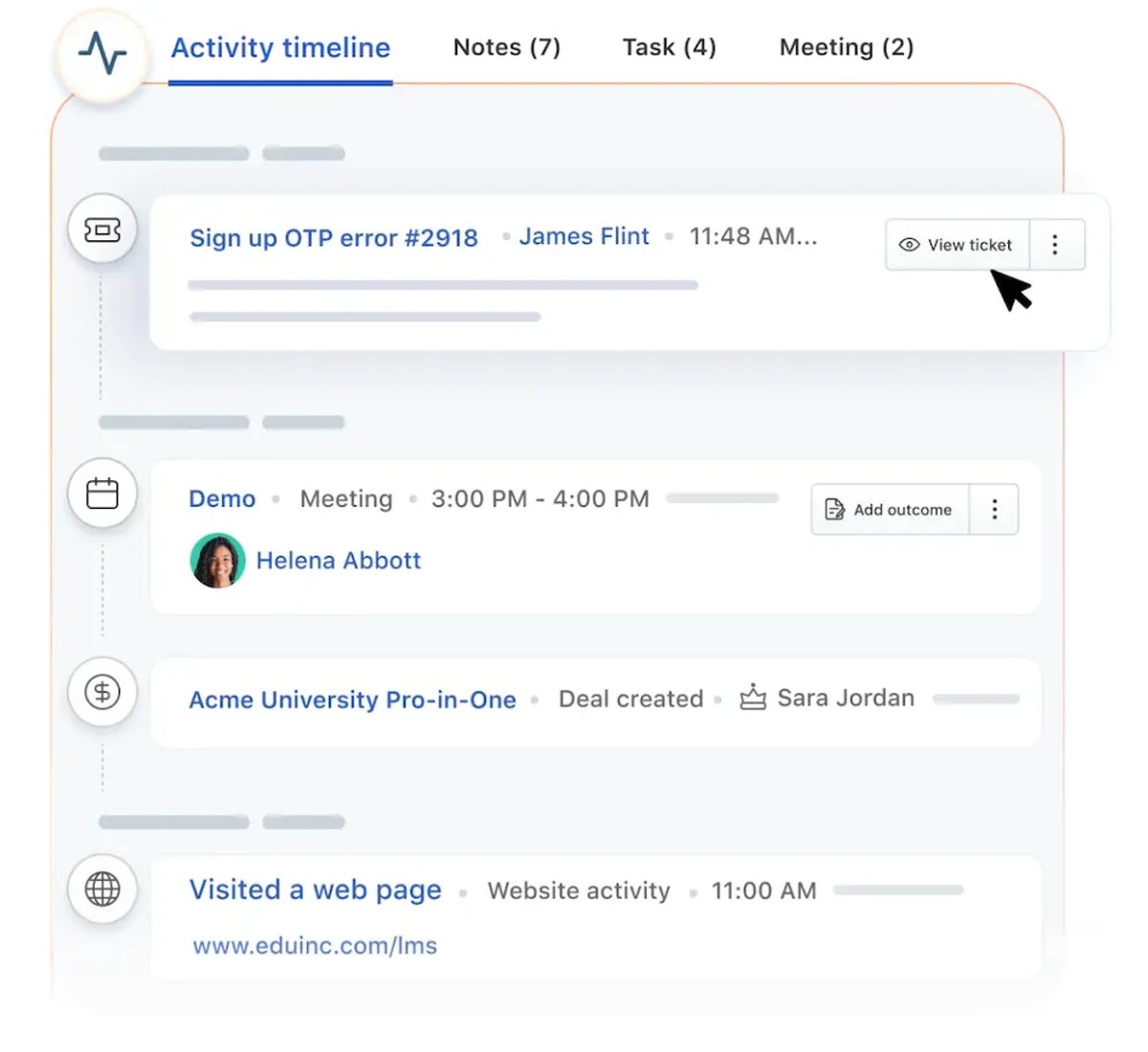
Task: Click the dollar deal icon in the timeline
Action: (102, 691)
